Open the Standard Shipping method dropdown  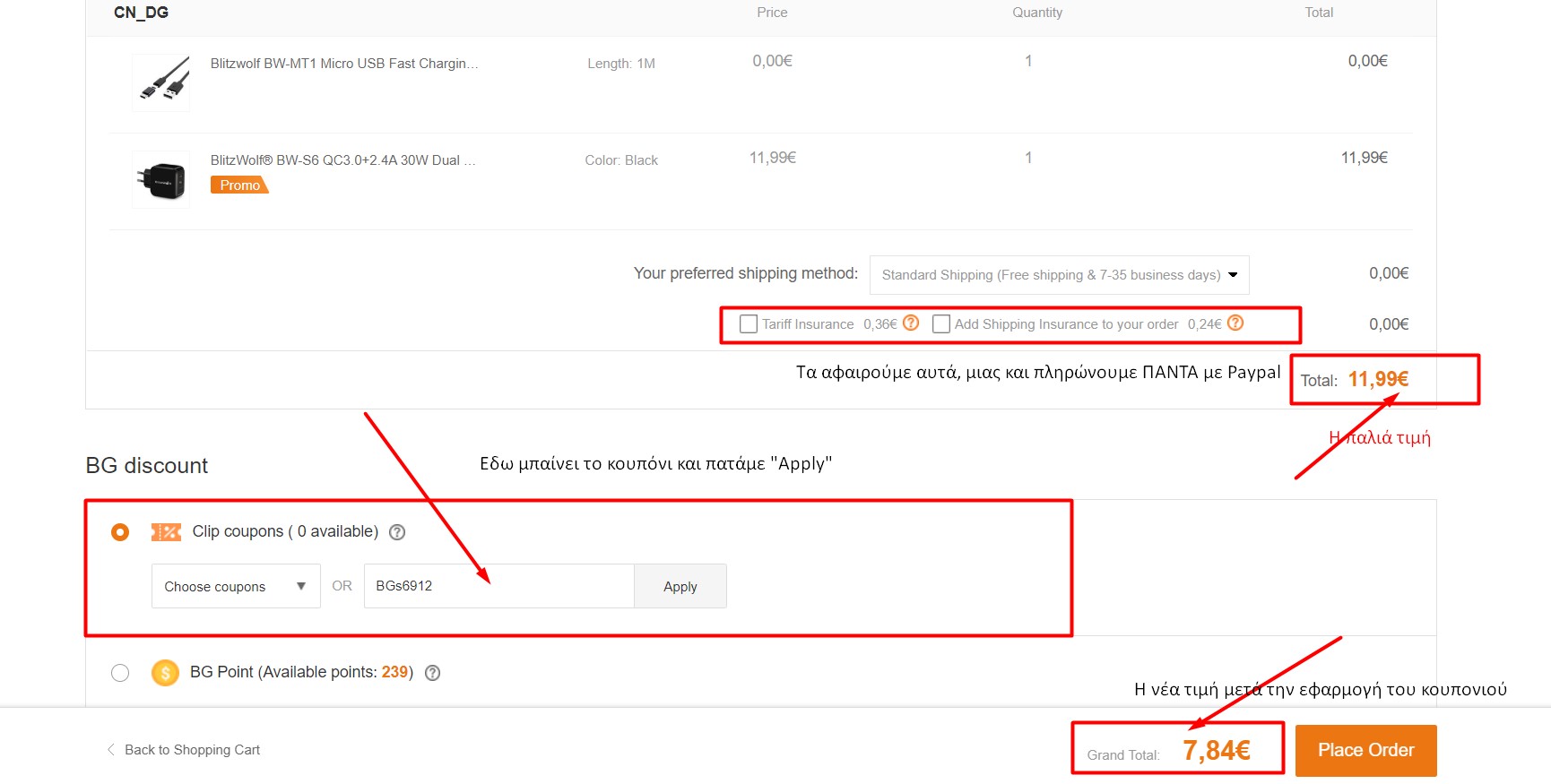point(1059,275)
